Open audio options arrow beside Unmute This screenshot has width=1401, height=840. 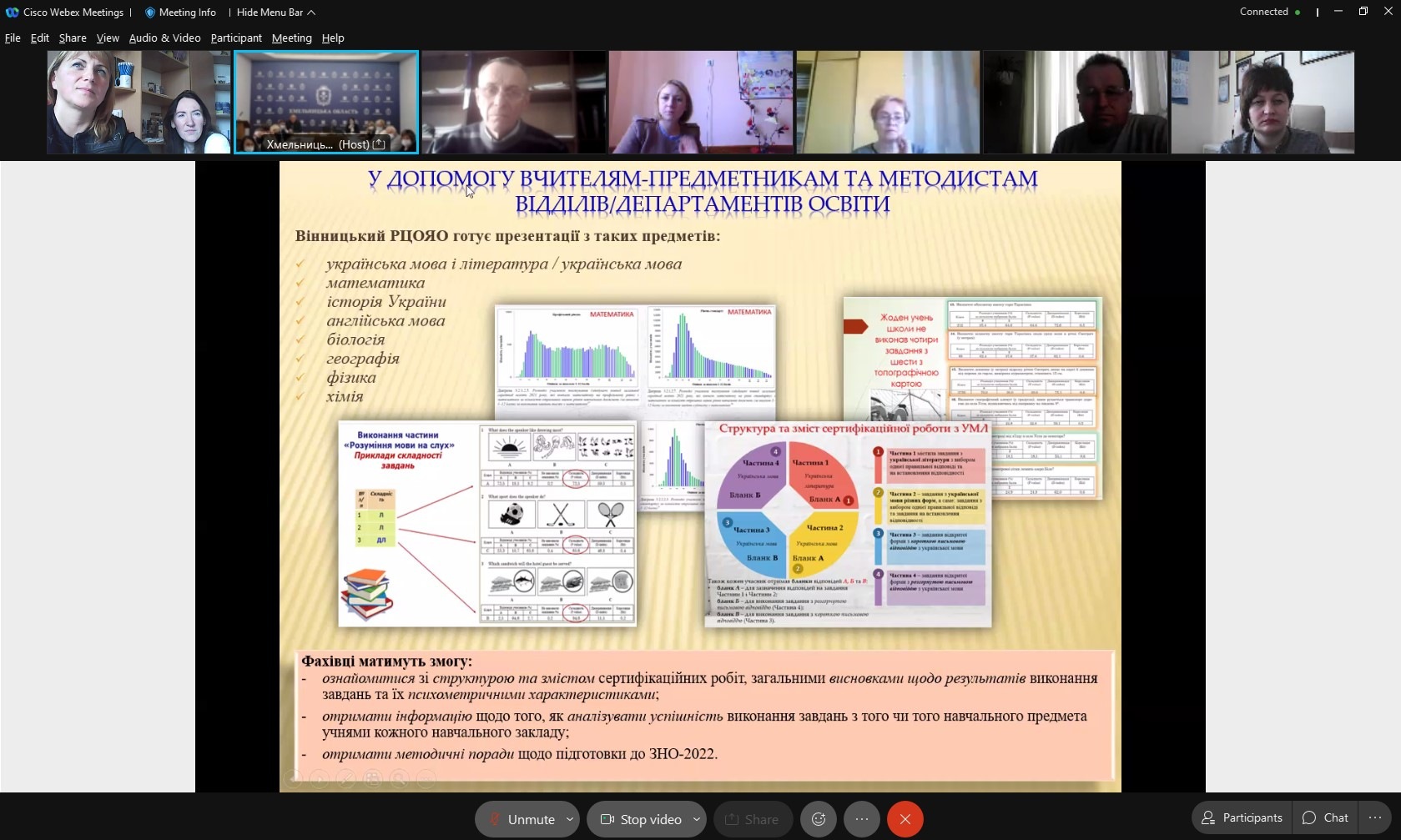tap(570, 819)
